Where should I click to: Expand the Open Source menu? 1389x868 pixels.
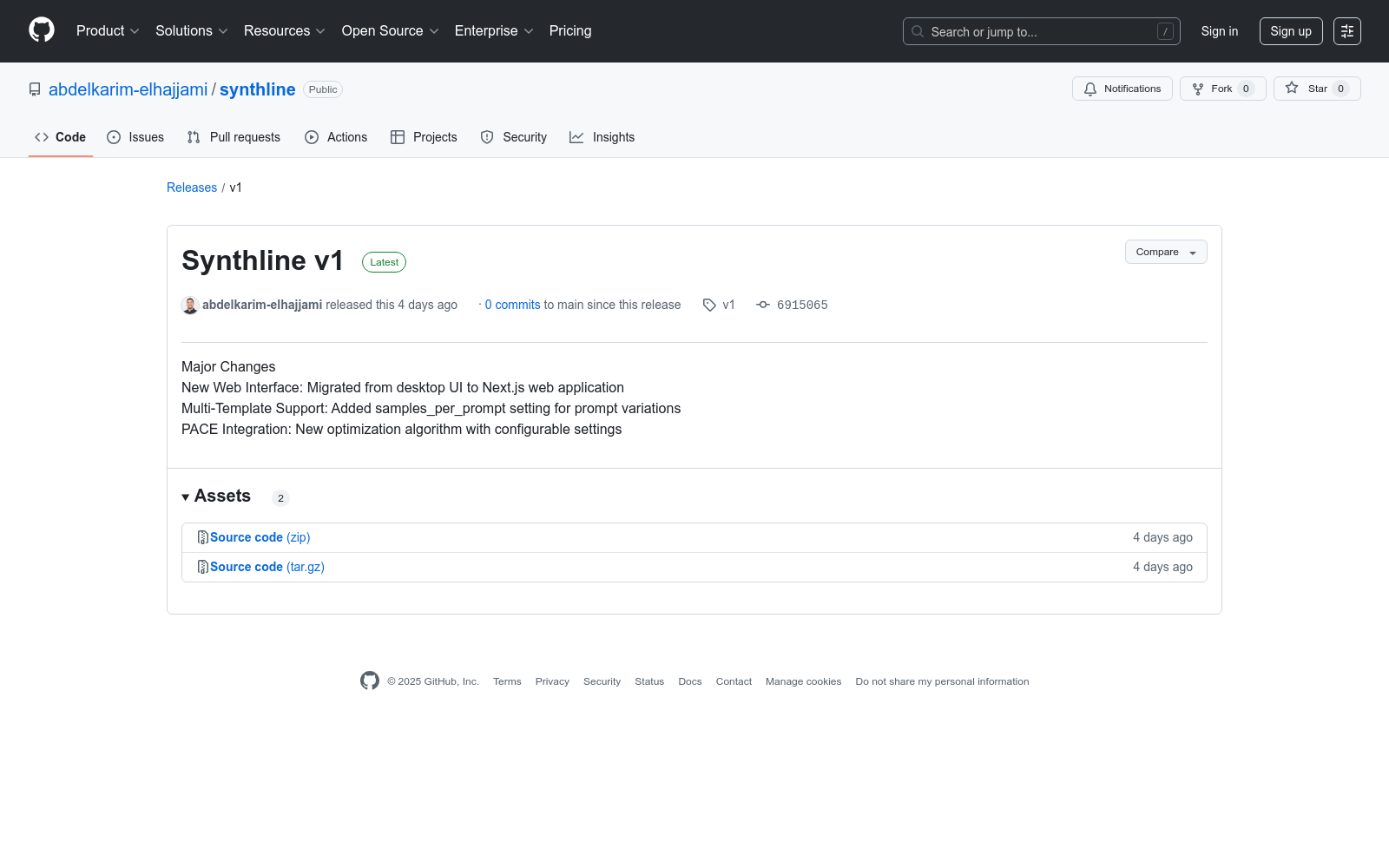pos(391,31)
